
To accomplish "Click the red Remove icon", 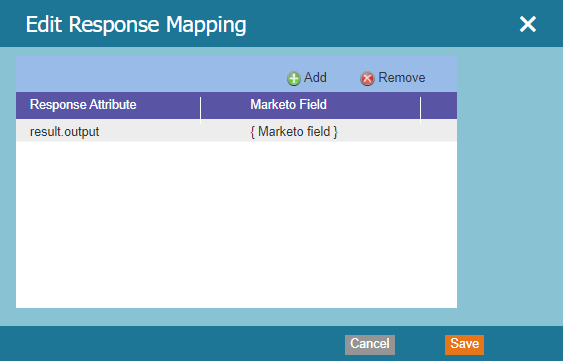I will (367, 79).
